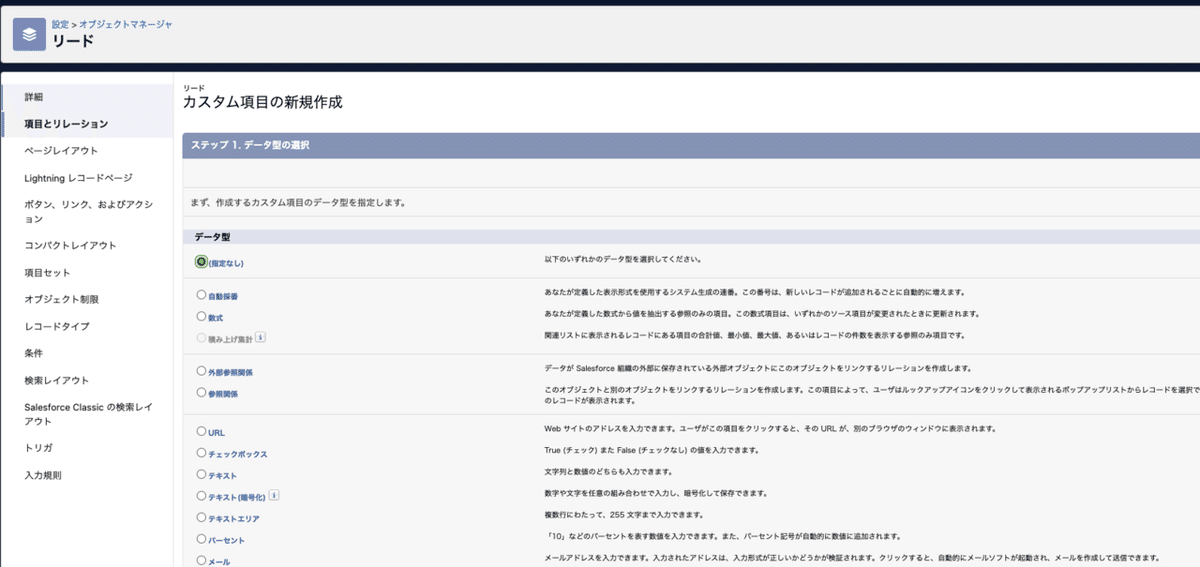This screenshot has height=567, width=1200.
Task: Select the パーセント radio button
Action: tap(201, 539)
